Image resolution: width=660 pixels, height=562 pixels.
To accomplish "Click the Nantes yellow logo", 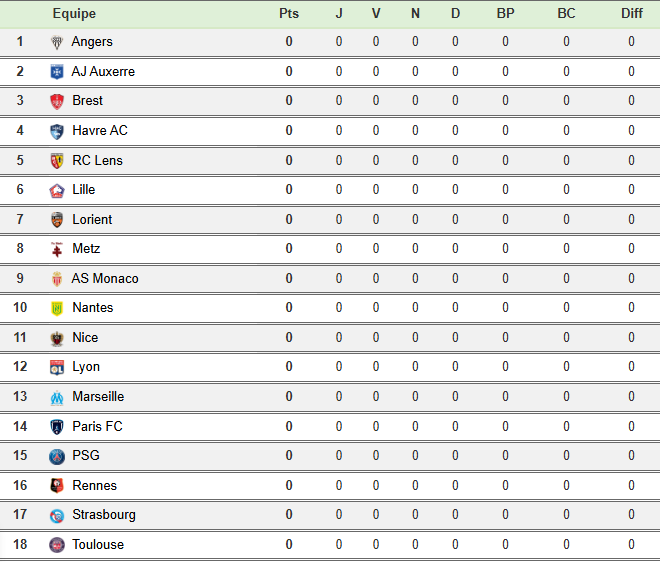I will click(57, 308).
